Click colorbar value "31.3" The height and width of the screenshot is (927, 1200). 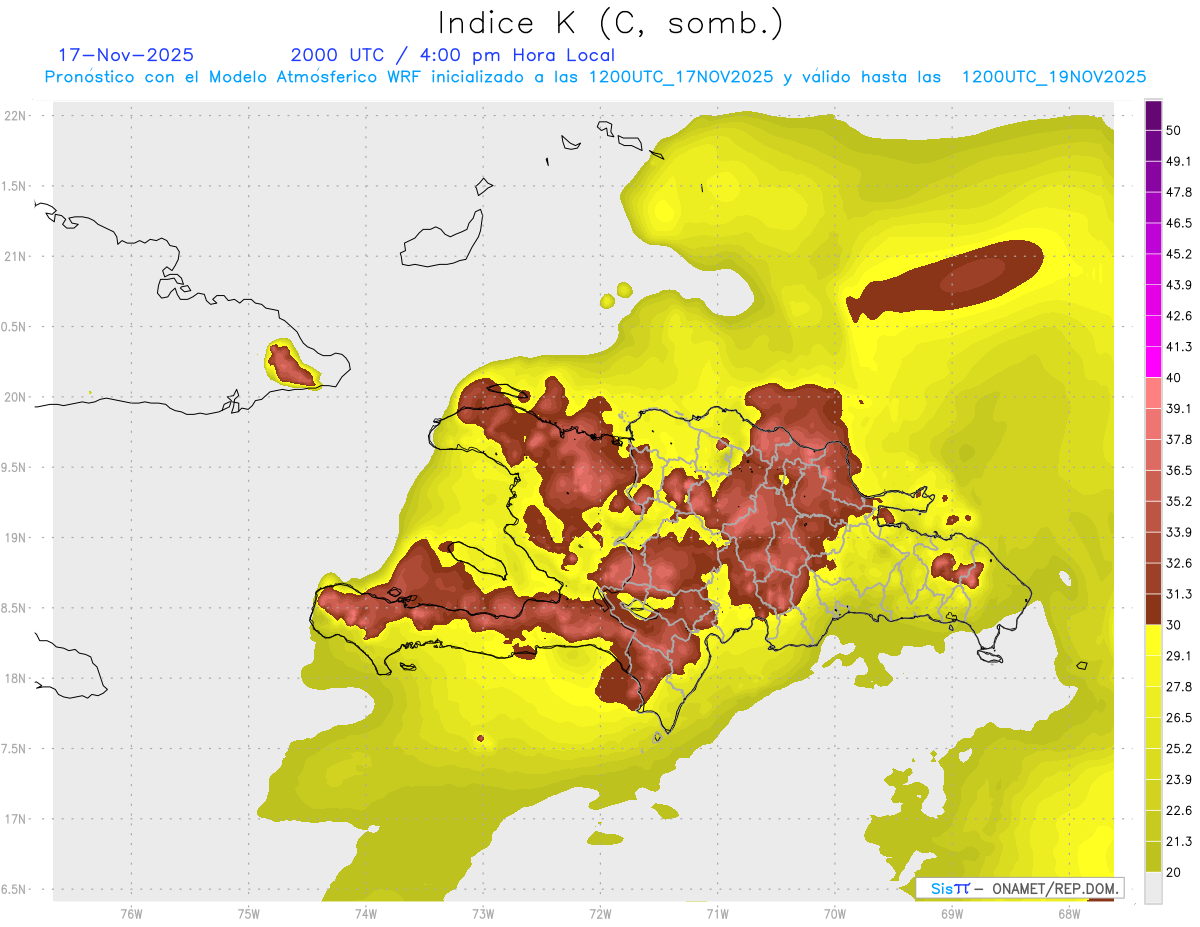pyautogui.click(x=1179, y=594)
